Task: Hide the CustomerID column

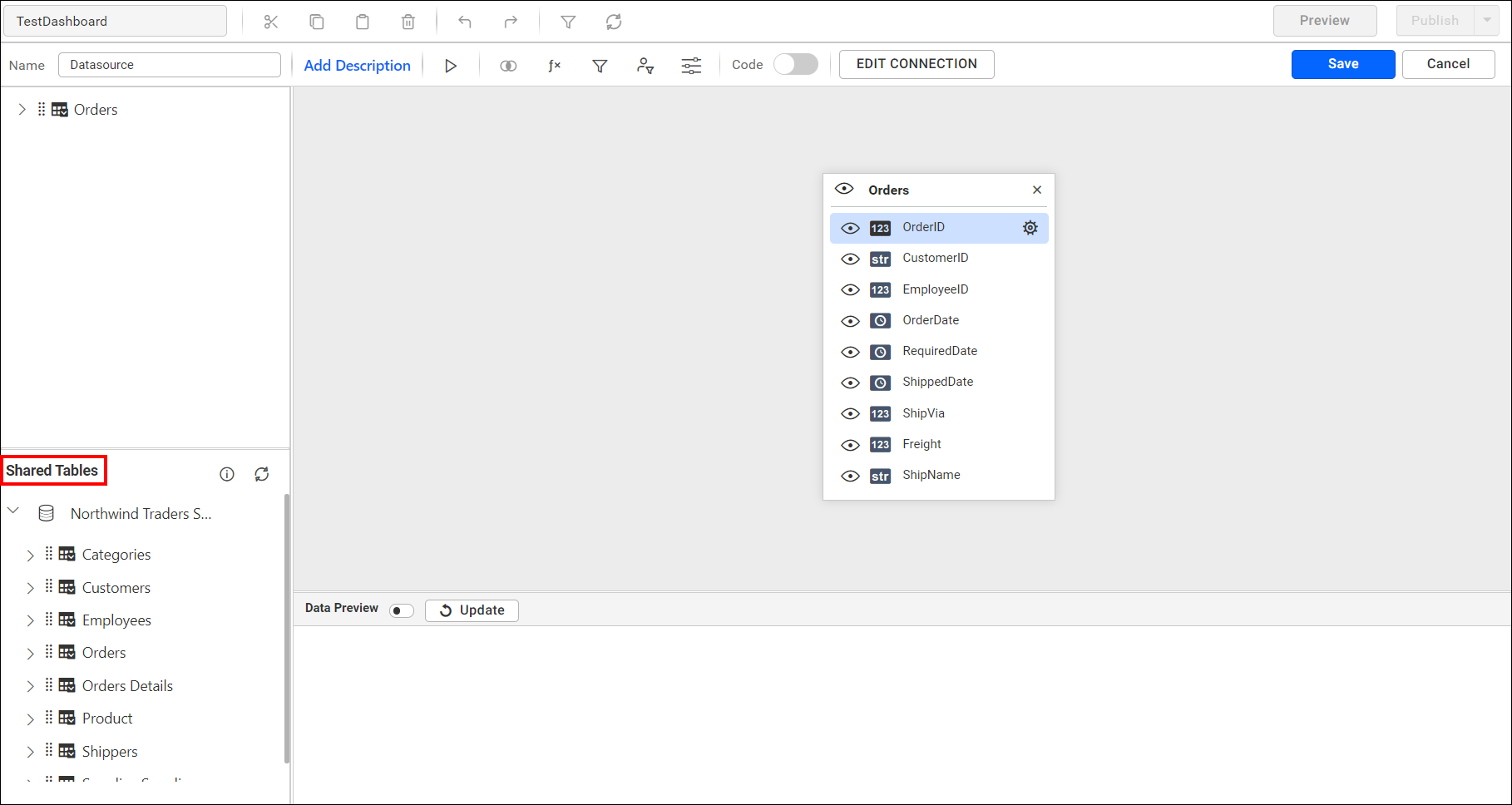Action: pos(850,259)
